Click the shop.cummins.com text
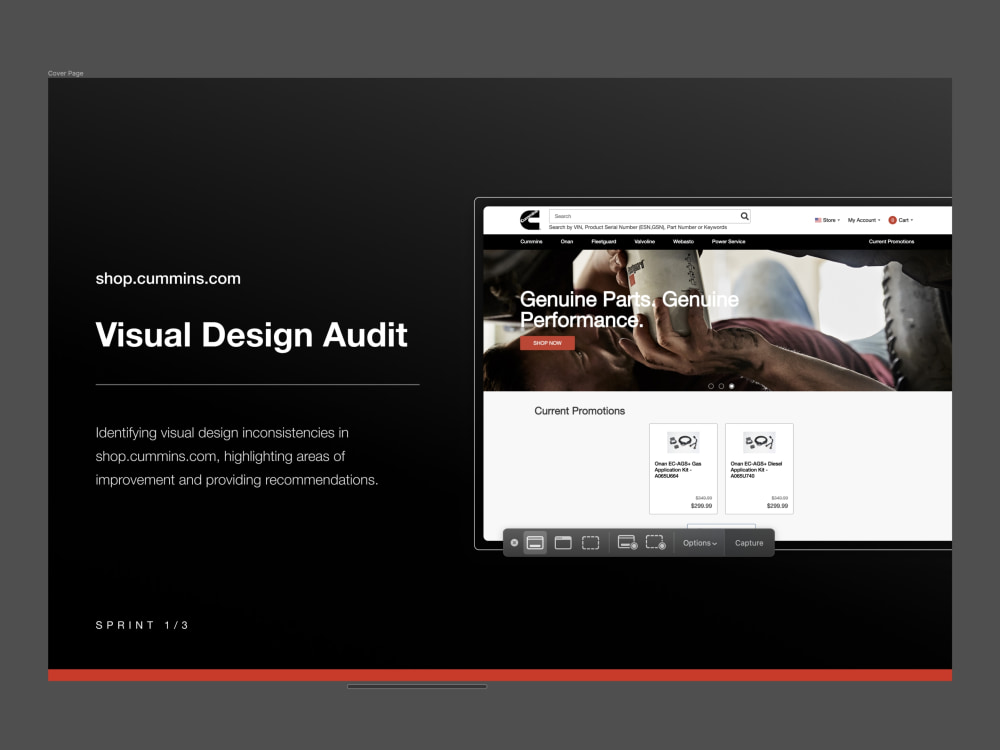 168,279
